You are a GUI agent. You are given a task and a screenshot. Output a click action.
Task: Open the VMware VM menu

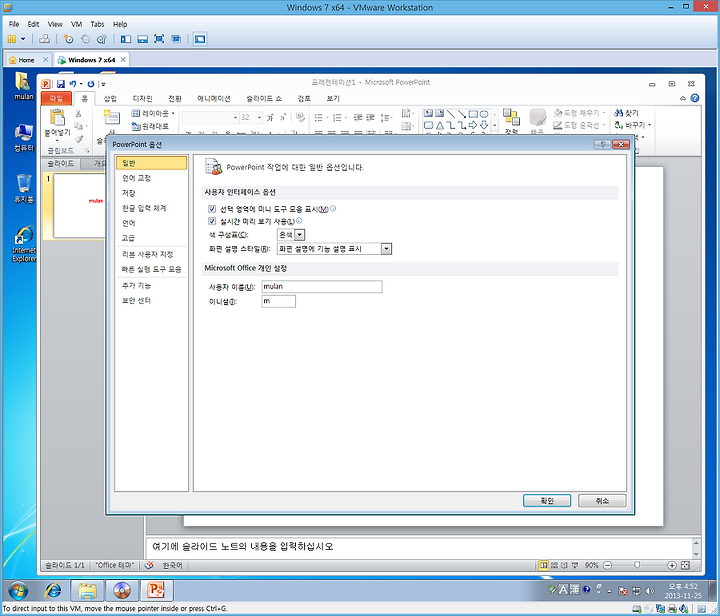(x=76, y=24)
